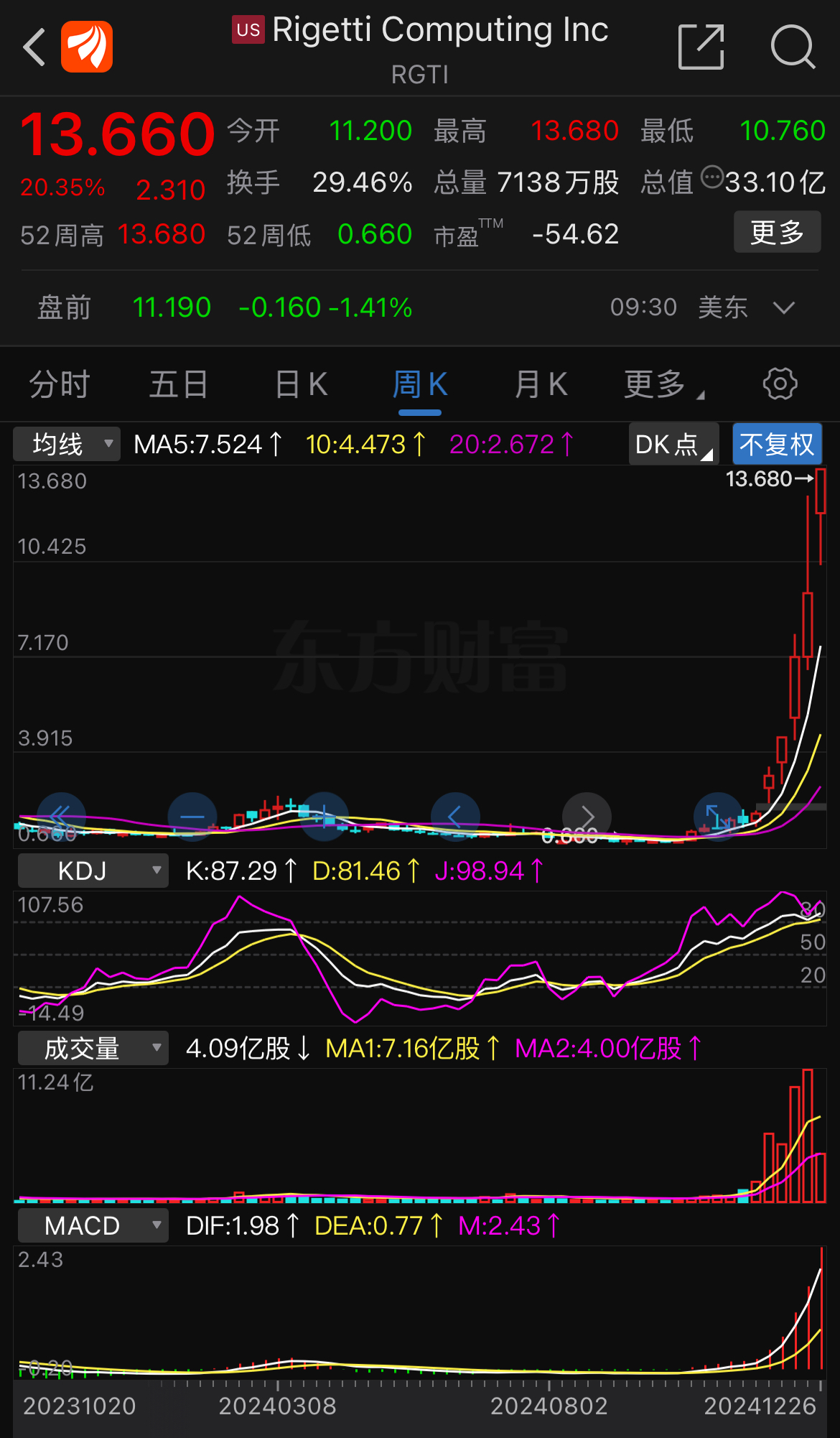The image size is (840, 1438).
Task: Switch to the 月K tab
Action: point(541,384)
